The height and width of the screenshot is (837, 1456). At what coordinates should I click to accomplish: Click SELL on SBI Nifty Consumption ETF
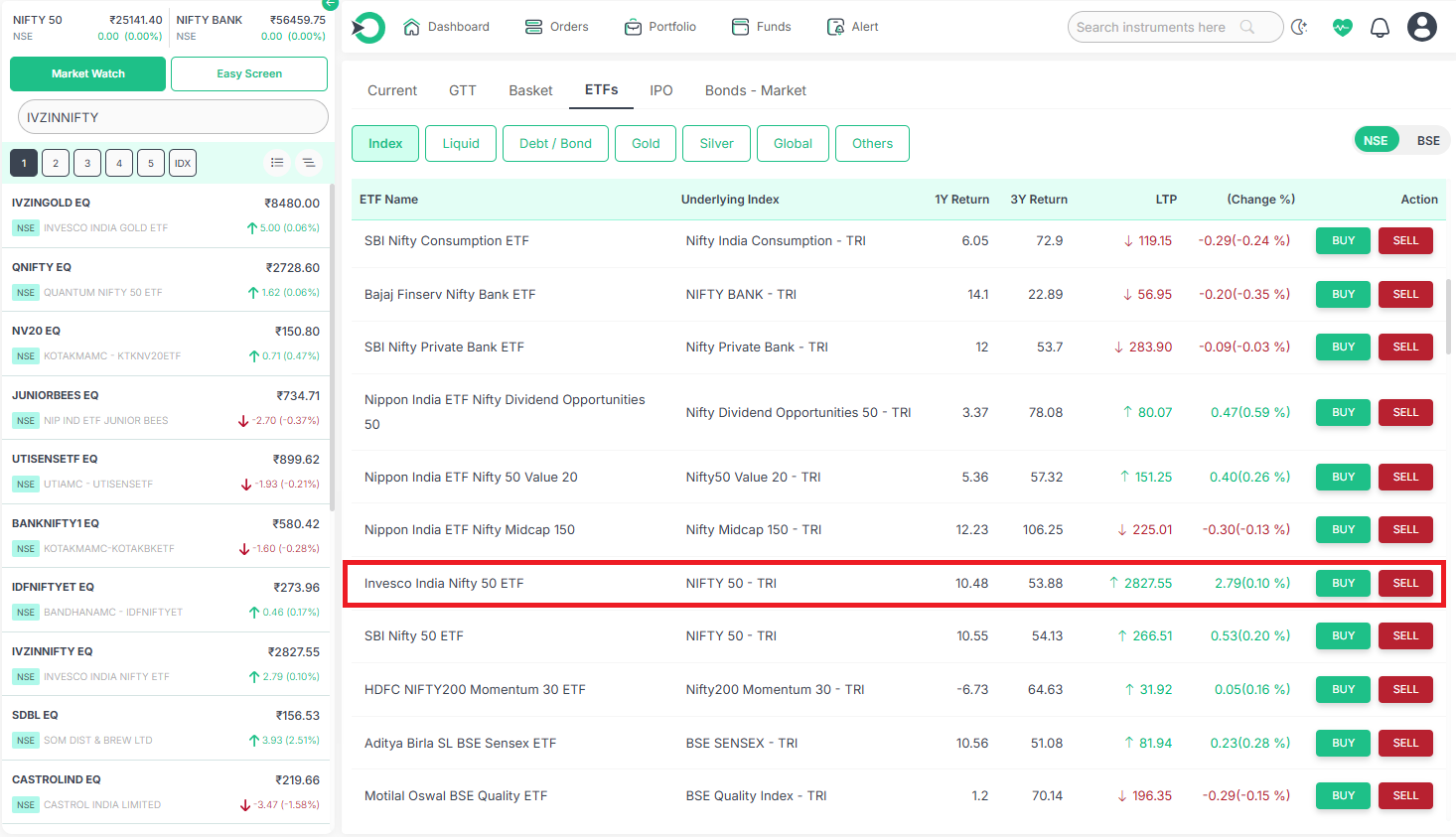click(x=1405, y=240)
